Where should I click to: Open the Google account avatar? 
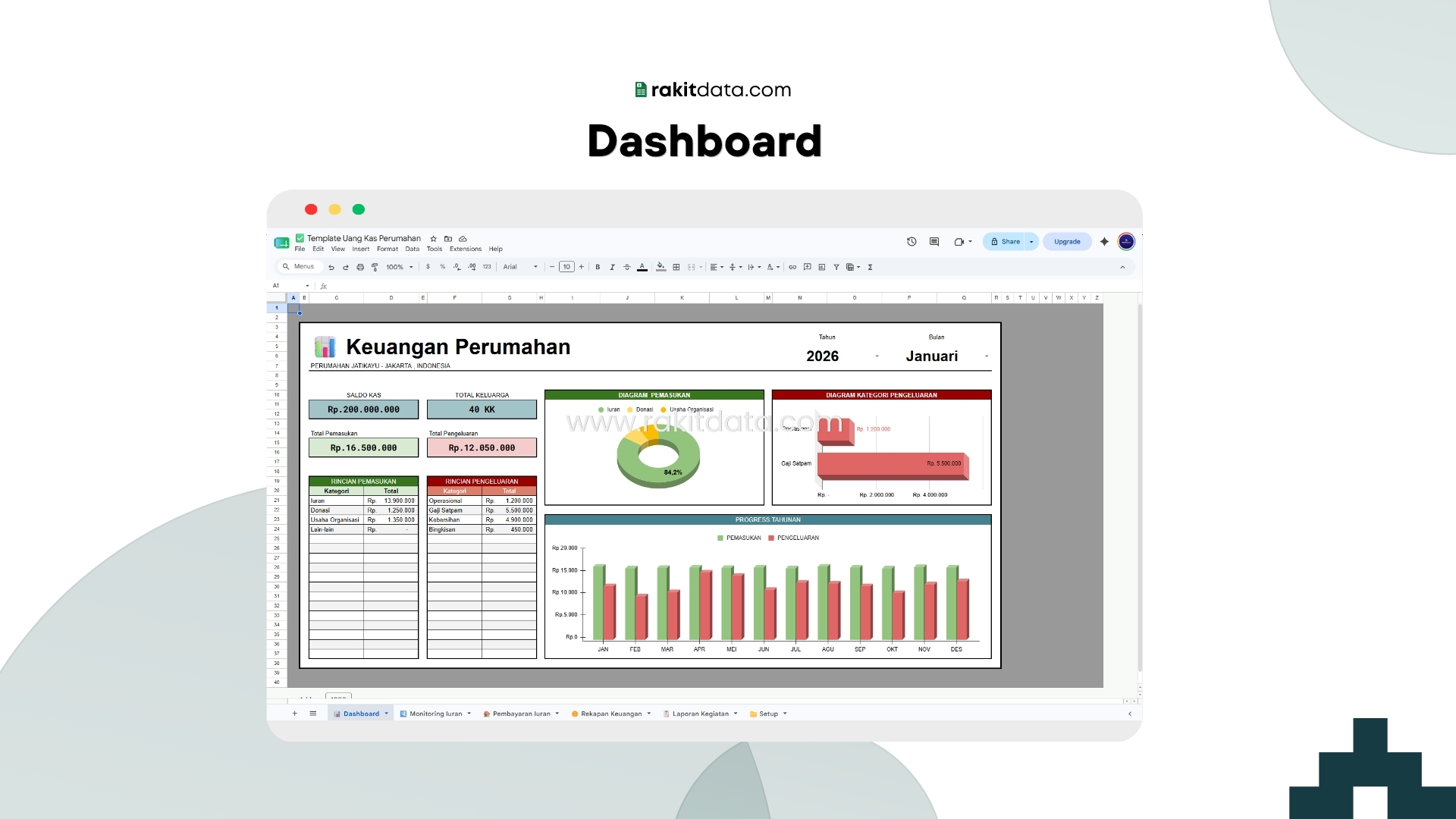coord(1126,242)
